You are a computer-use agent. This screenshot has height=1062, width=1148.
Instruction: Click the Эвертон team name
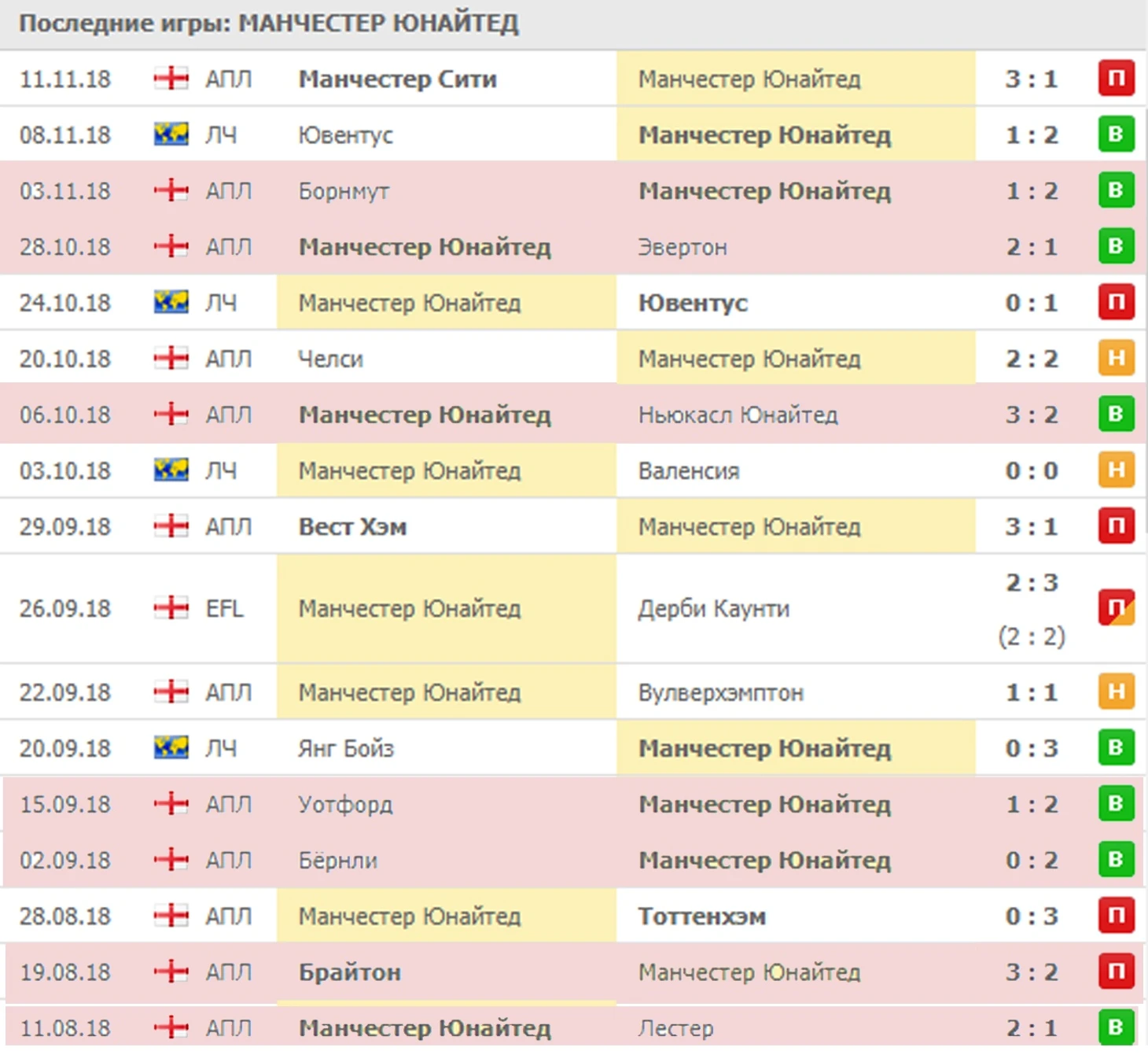(683, 248)
